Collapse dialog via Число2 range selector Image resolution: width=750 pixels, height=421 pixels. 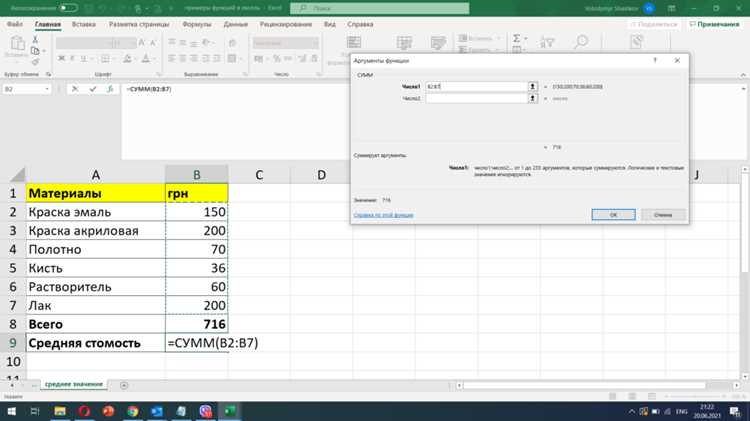(532, 98)
